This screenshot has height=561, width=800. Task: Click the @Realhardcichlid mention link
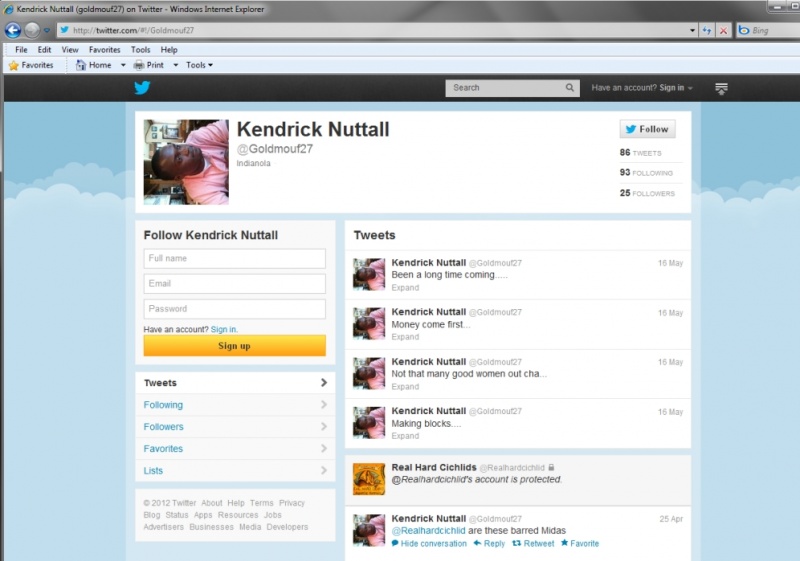(x=428, y=531)
